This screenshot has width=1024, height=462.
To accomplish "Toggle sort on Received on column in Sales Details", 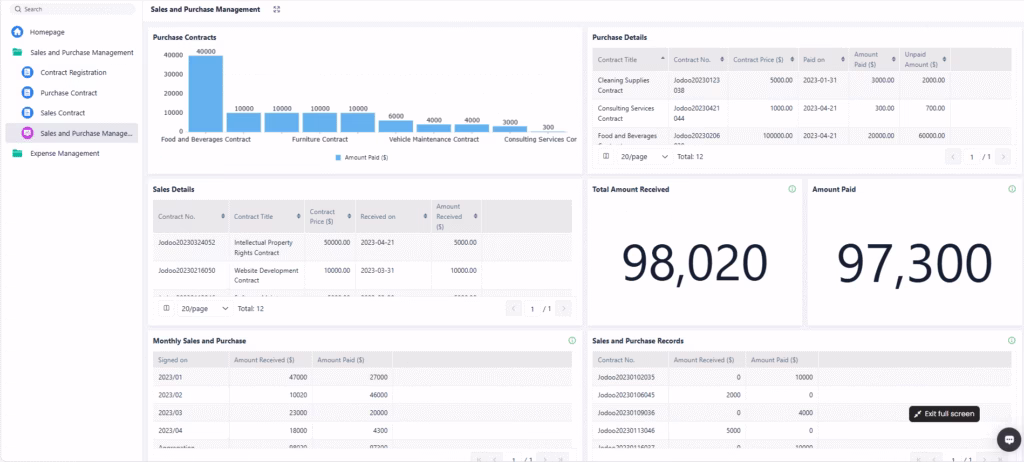I will point(421,216).
